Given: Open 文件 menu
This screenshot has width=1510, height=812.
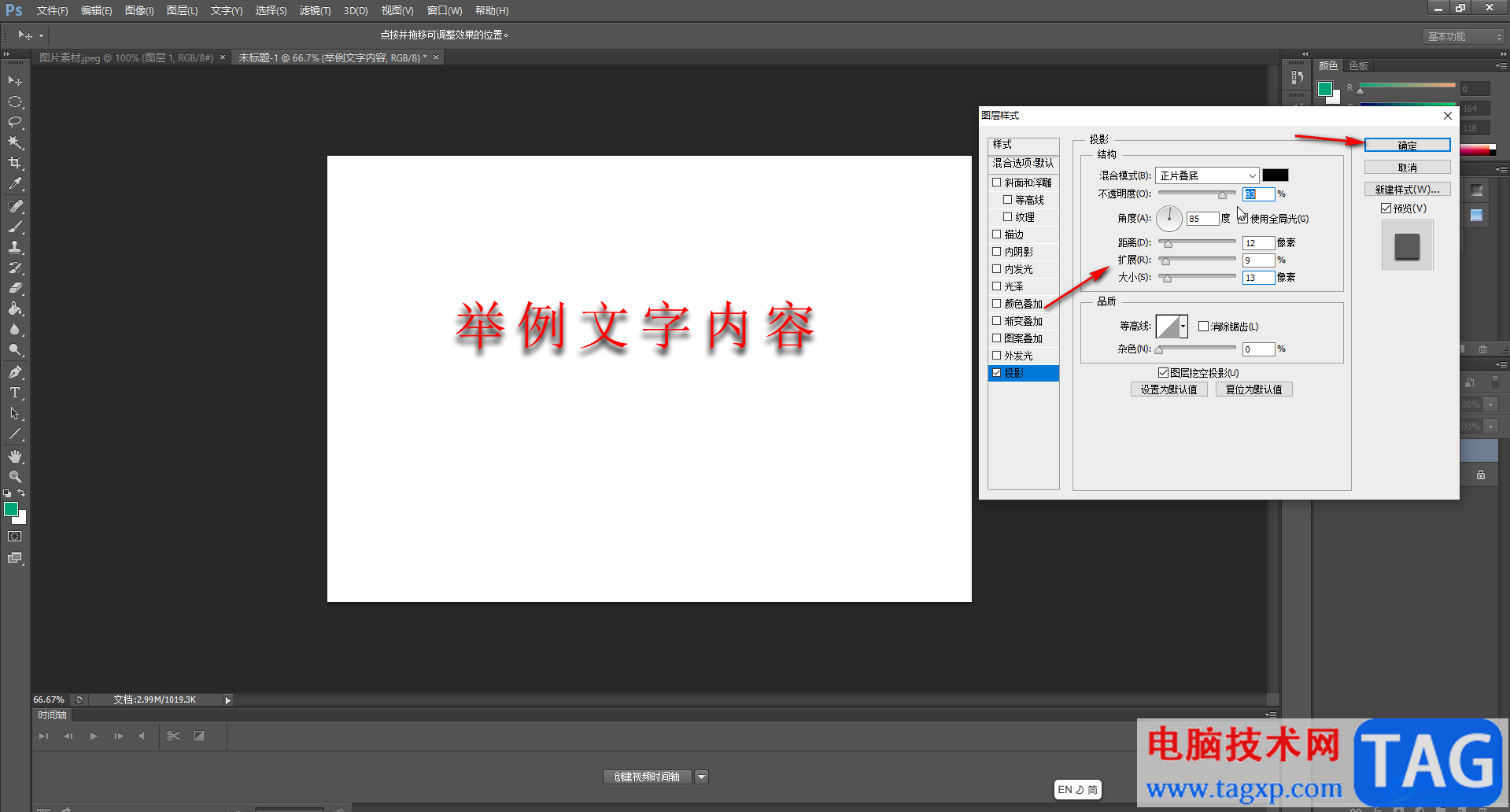Looking at the screenshot, I should (52, 11).
